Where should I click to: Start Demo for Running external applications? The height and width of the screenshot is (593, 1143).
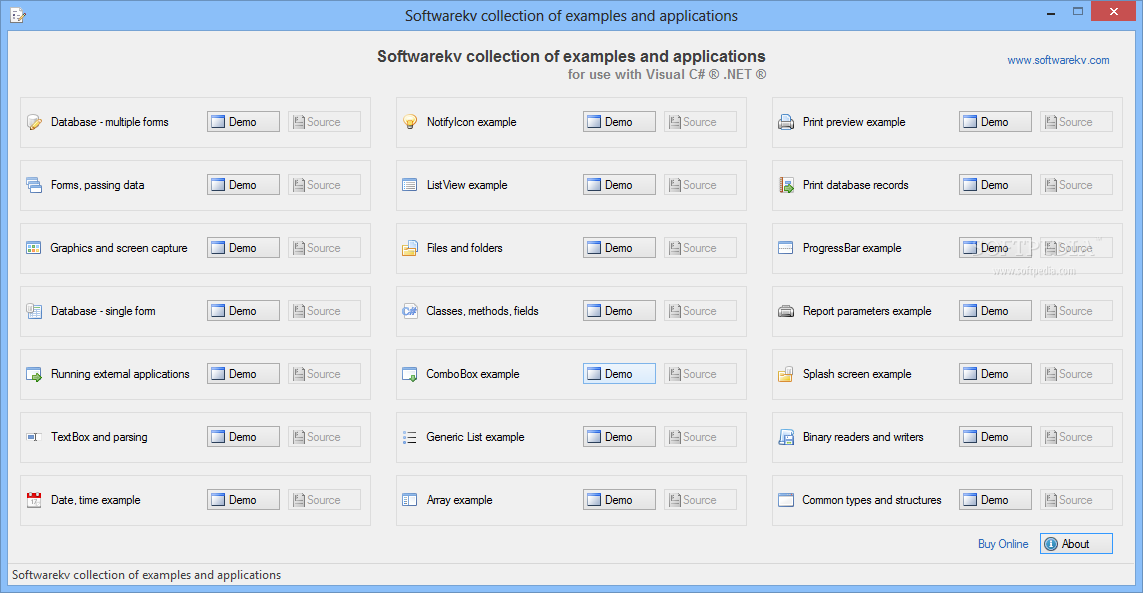(243, 373)
